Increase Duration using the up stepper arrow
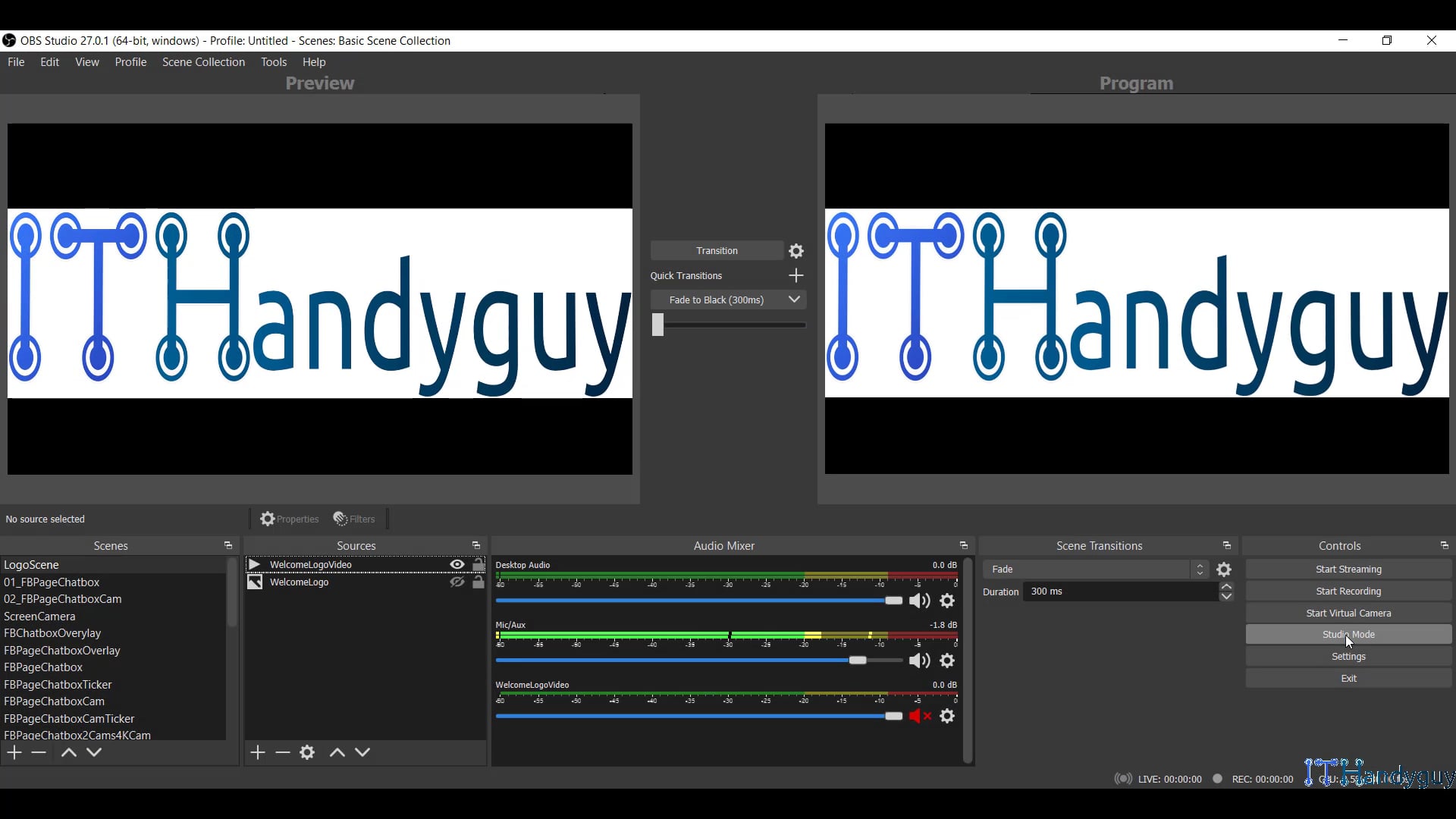 click(x=1226, y=586)
